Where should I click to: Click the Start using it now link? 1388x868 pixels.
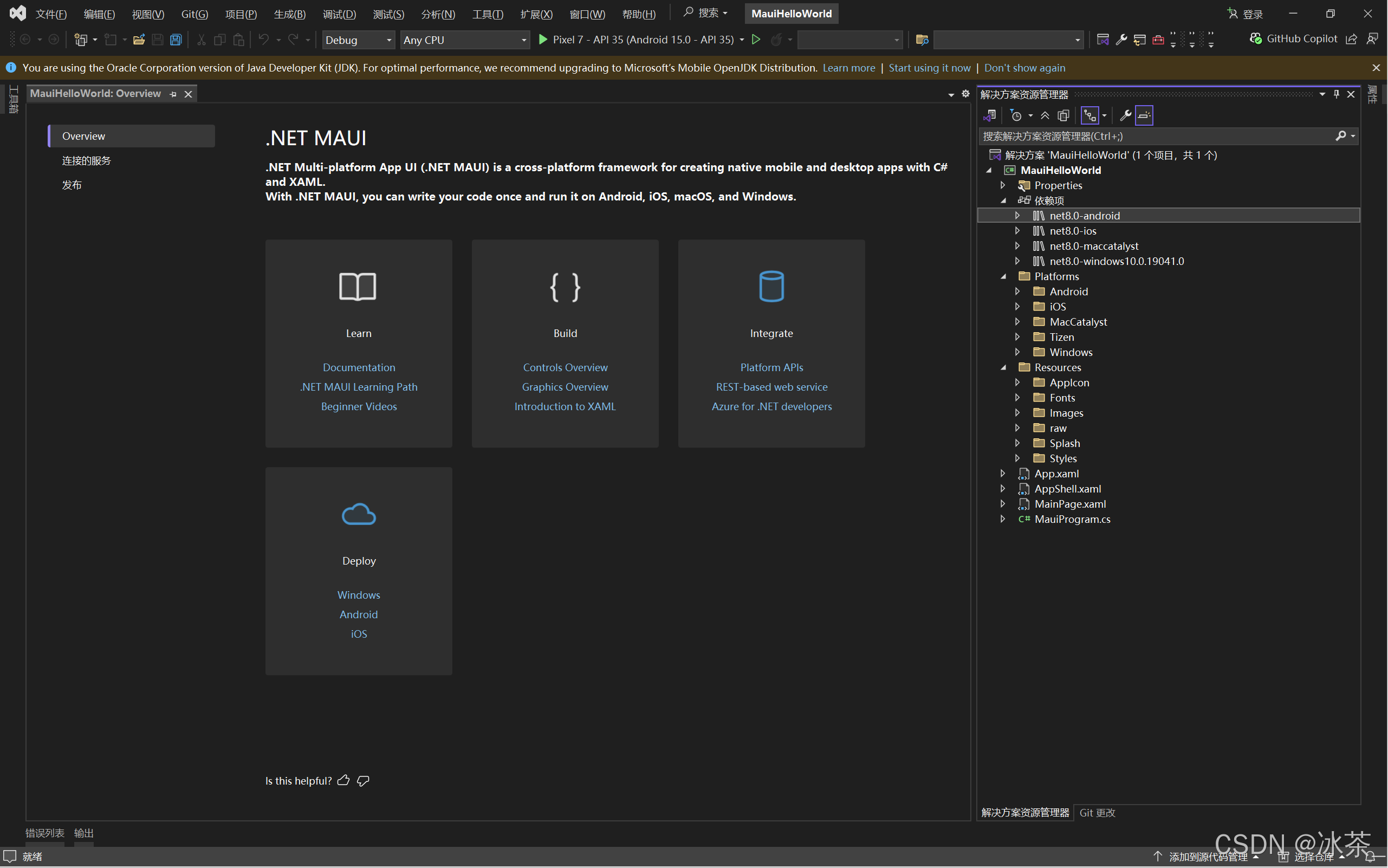pyautogui.click(x=929, y=68)
